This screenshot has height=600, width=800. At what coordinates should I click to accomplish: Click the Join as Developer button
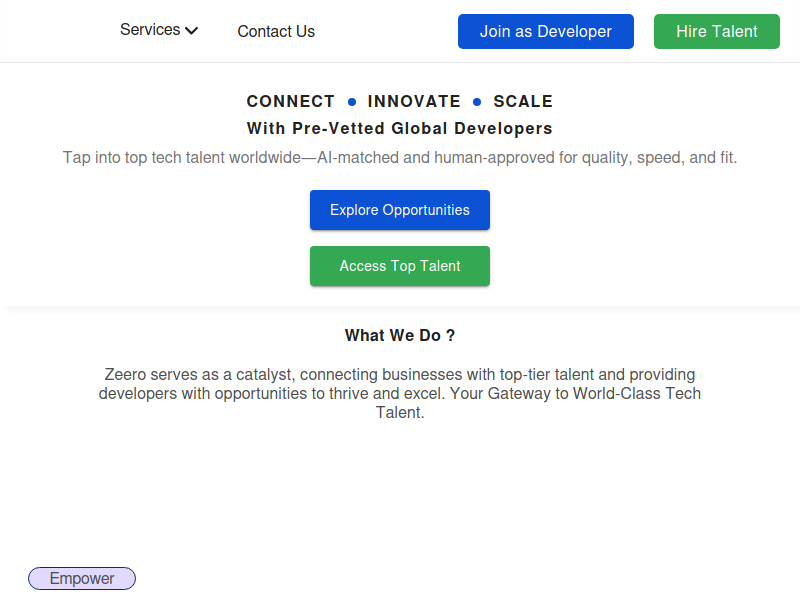(x=545, y=32)
